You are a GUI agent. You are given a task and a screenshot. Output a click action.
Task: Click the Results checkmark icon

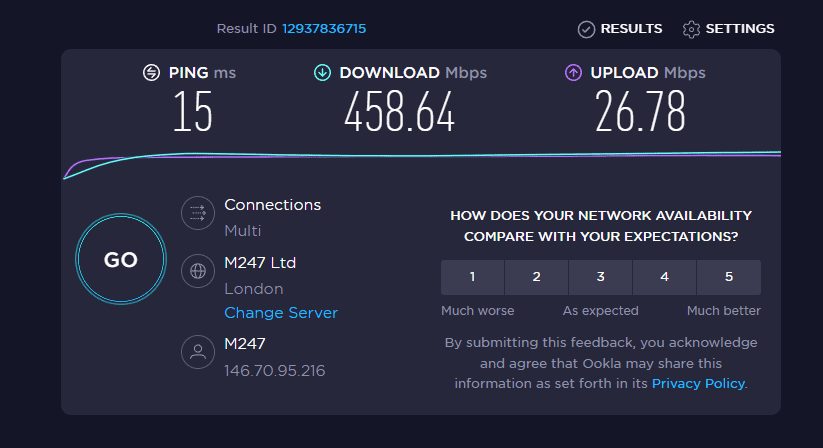pyautogui.click(x=587, y=29)
